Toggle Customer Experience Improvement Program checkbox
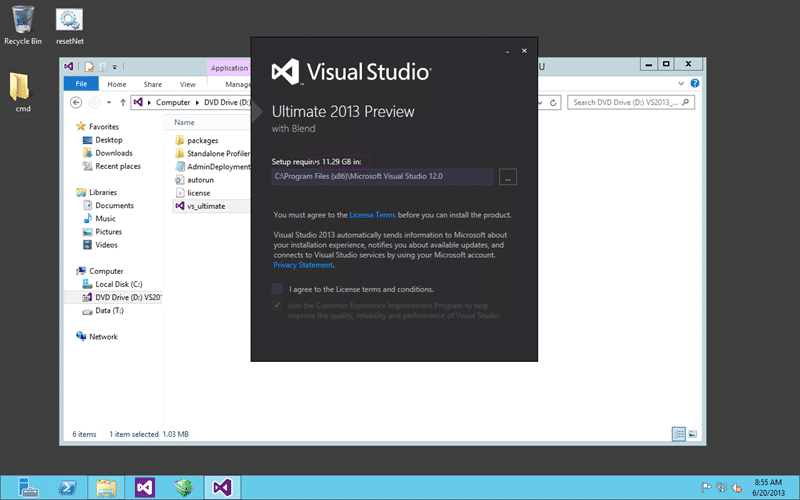The width and height of the screenshot is (800, 500). click(277, 305)
